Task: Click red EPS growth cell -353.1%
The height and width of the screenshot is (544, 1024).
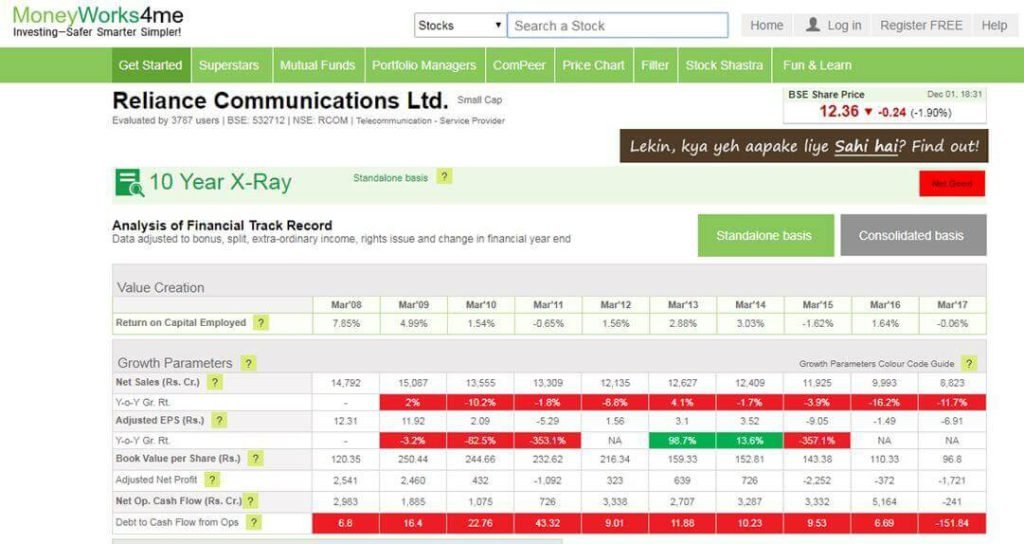Action: [547, 440]
